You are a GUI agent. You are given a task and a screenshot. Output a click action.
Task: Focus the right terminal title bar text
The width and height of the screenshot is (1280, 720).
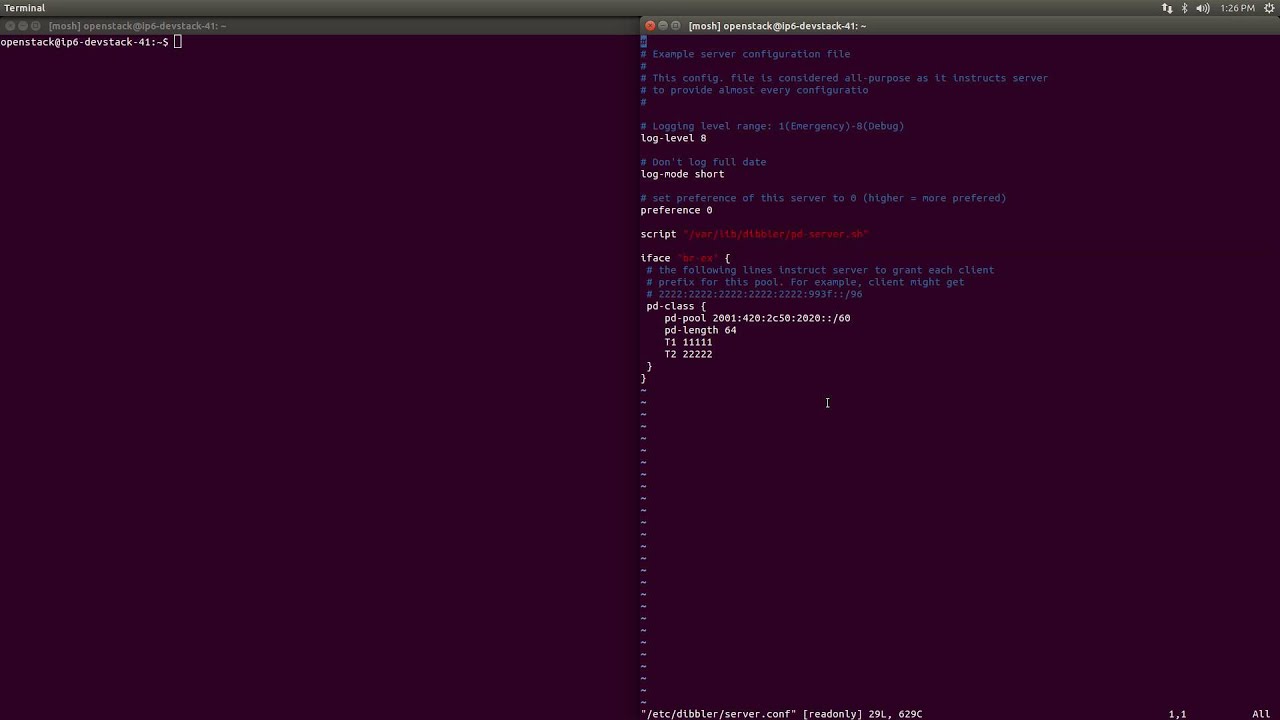coord(777,26)
